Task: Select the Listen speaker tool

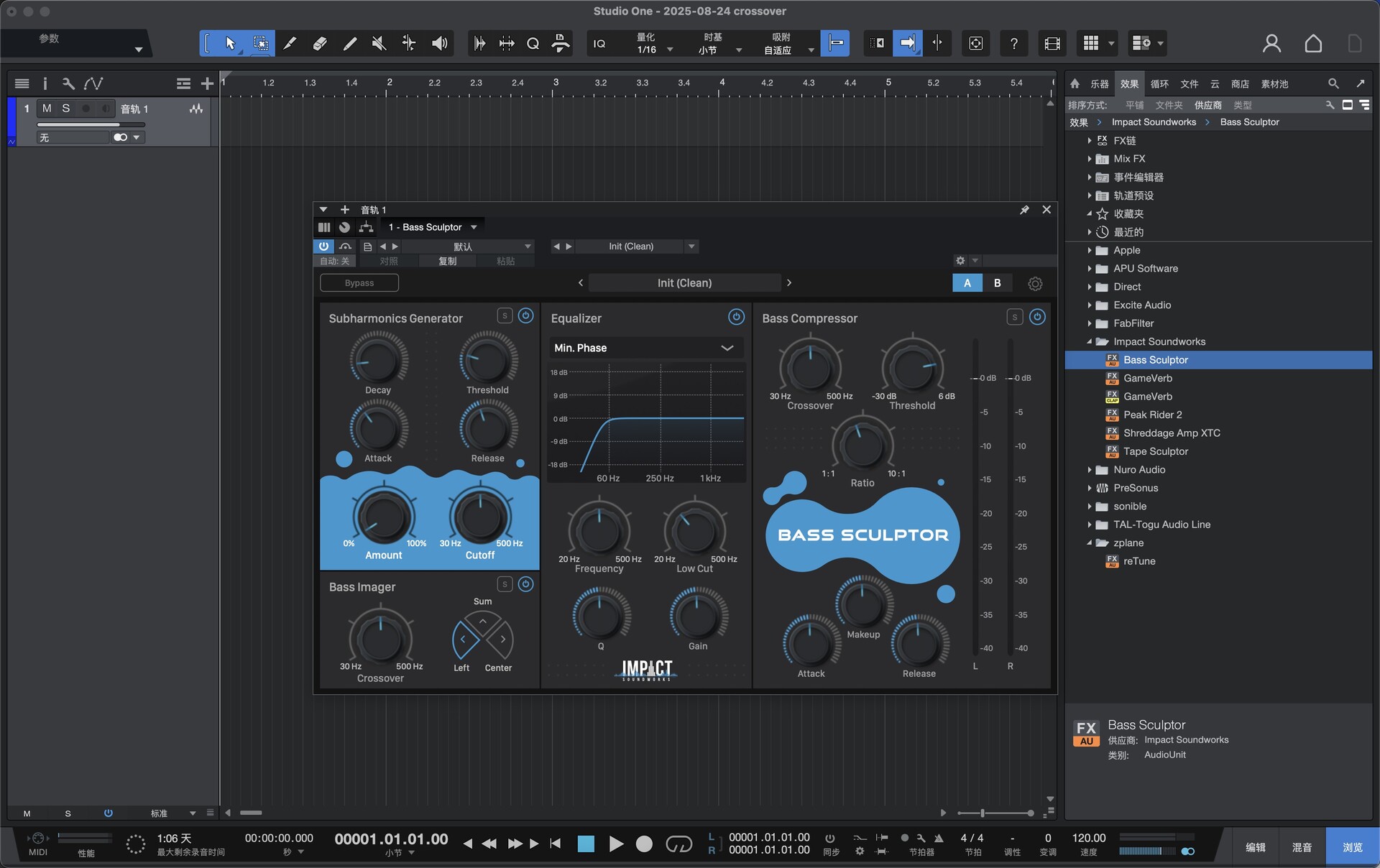Action: (x=439, y=44)
